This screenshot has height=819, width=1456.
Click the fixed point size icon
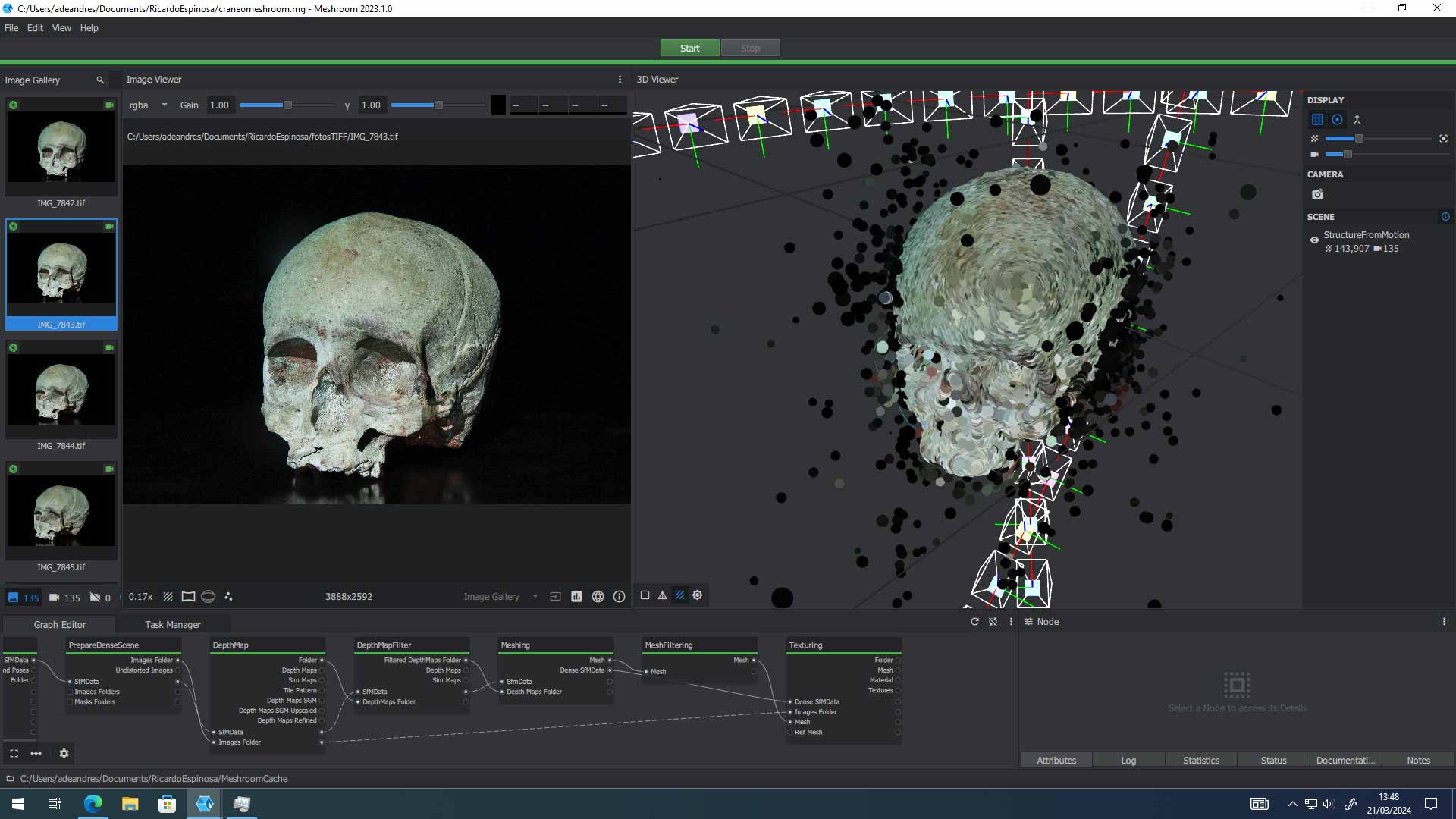point(1443,139)
